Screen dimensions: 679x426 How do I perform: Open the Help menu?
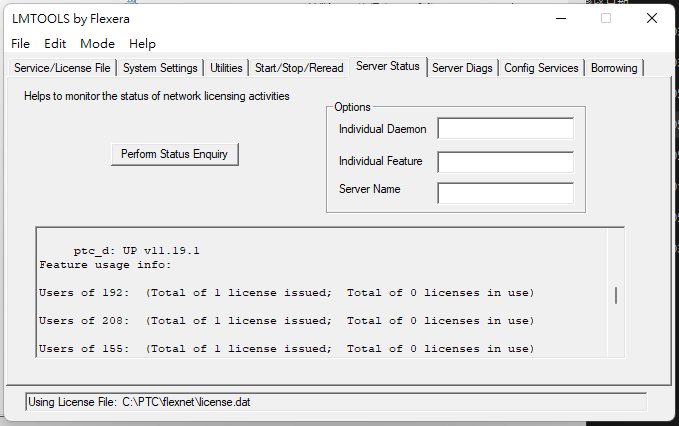(x=142, y=44)
